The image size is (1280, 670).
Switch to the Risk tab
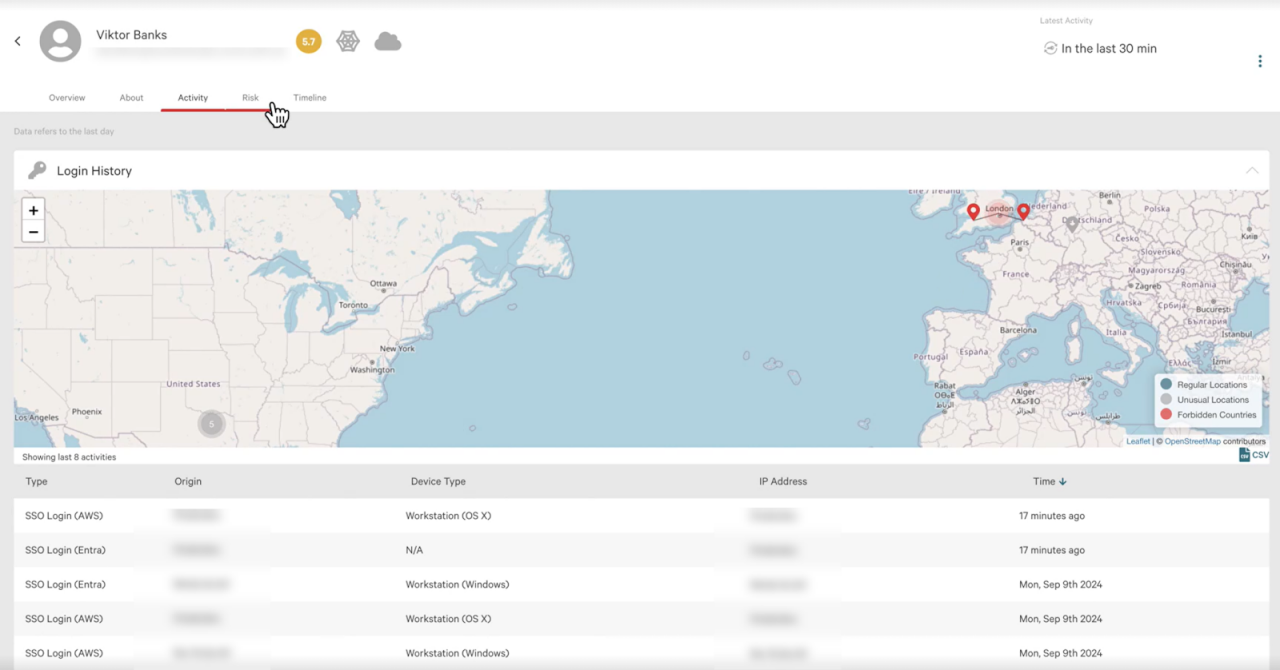point(250,98)
